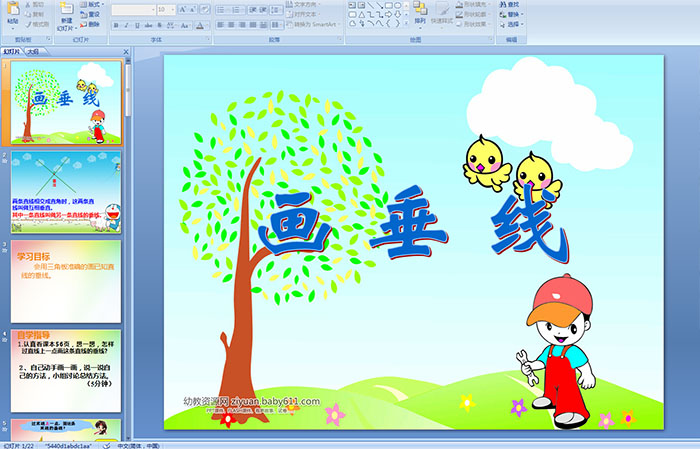Apply the font color (A) swatch
The width and height of the screenshot is (700, 449).
[x=200, y=26]
